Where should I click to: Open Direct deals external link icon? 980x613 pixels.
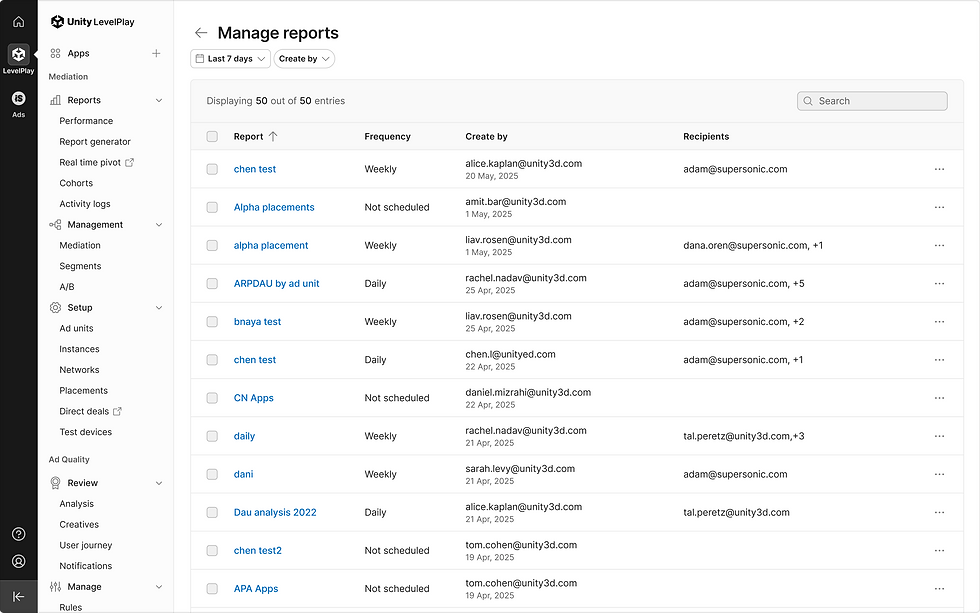tap(118, 411)
